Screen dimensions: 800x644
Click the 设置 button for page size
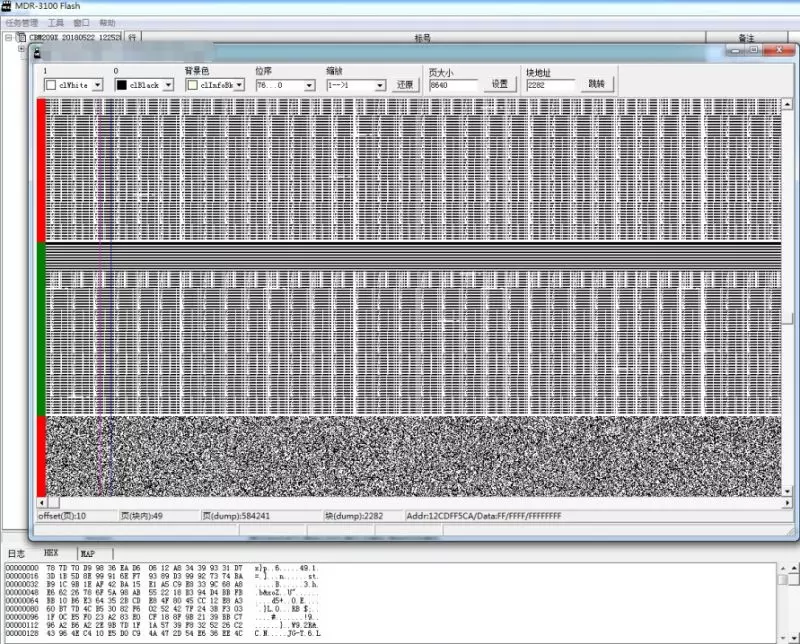[500, 85]
